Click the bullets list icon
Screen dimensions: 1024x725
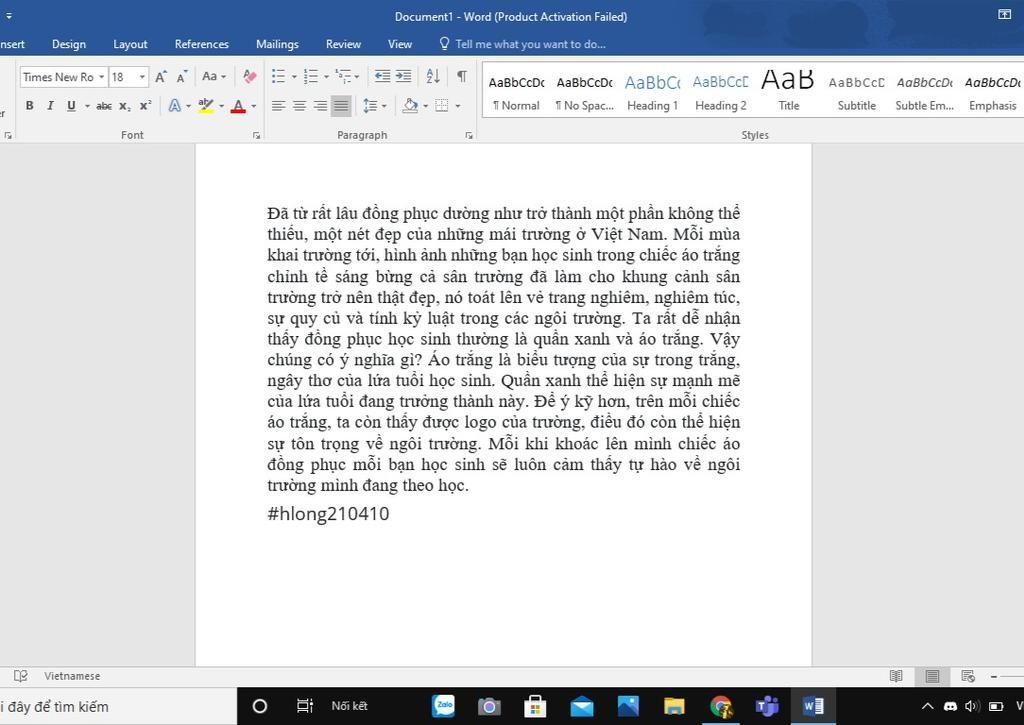(278, 76)
